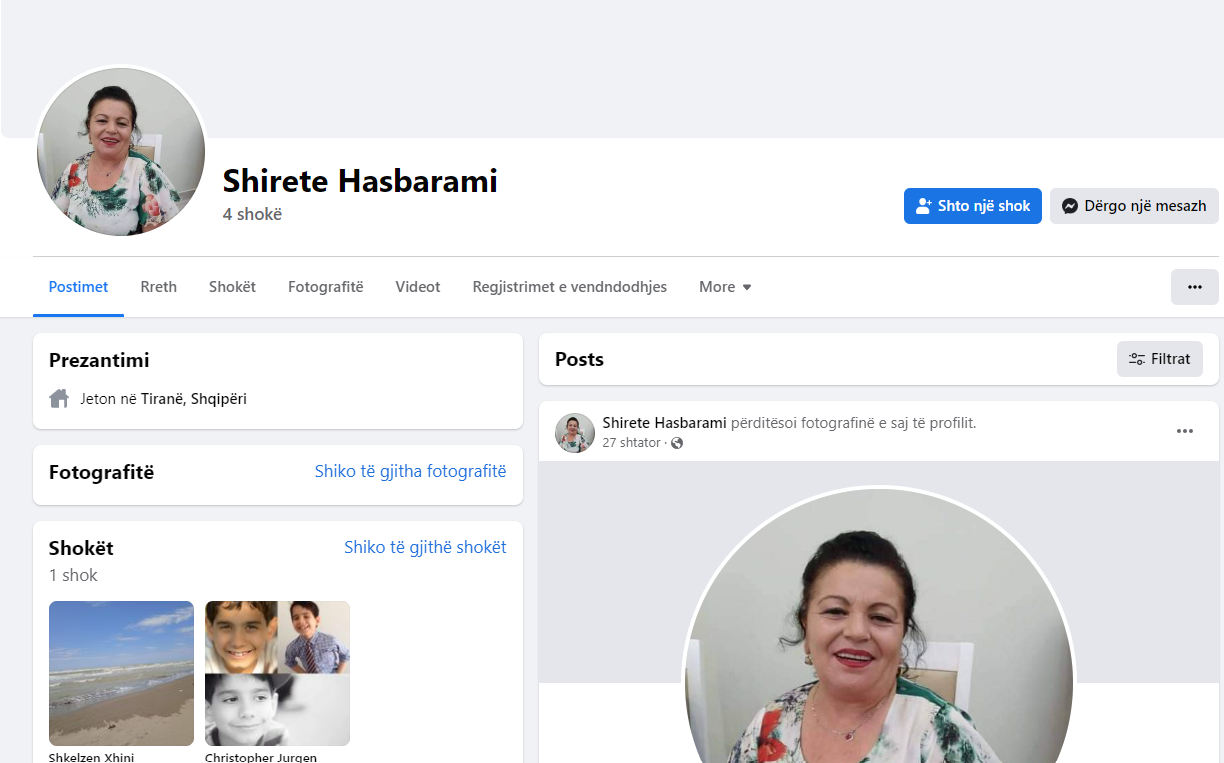1224x763 pixels.
Task: Switch to the Rreth tab
Action: click(158, 287)
